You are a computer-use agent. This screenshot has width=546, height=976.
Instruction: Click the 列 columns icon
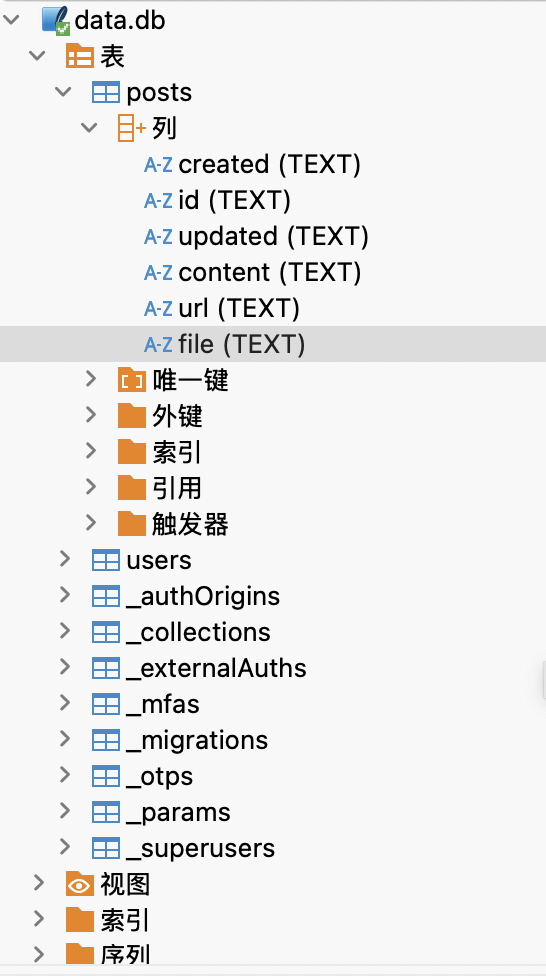[131, 129]
